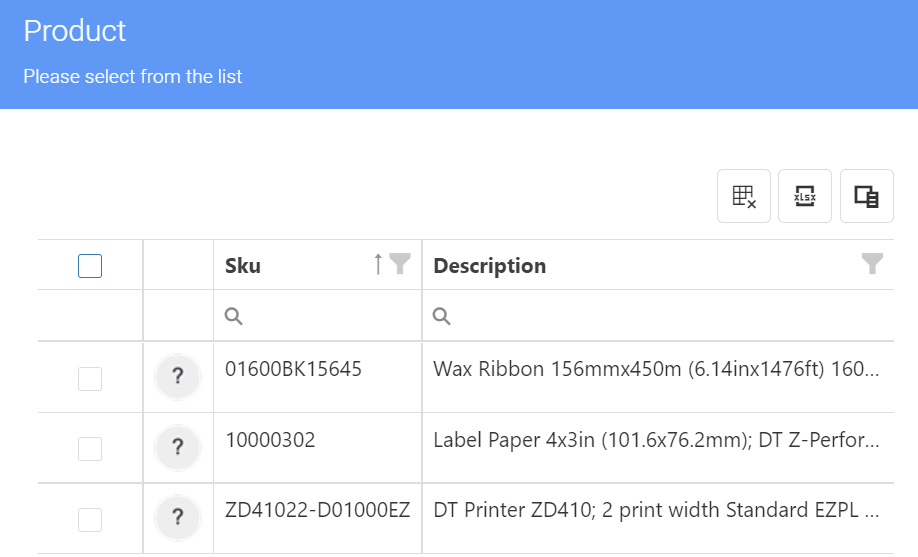Click the Description column filter funnel
Screen dimensions: 918x557
tap(872, 264)
